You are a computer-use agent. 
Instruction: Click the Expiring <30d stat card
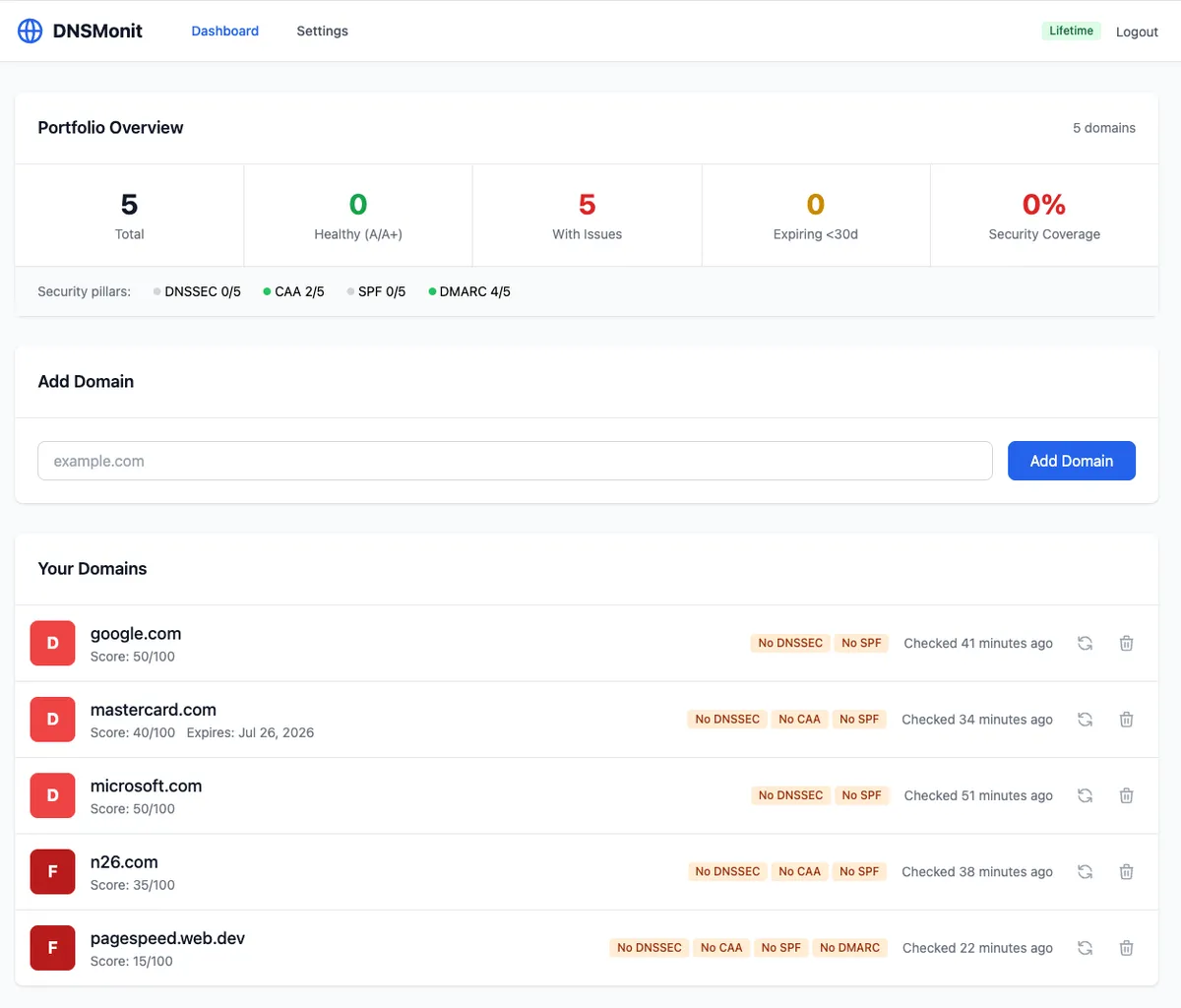(816, 216)
